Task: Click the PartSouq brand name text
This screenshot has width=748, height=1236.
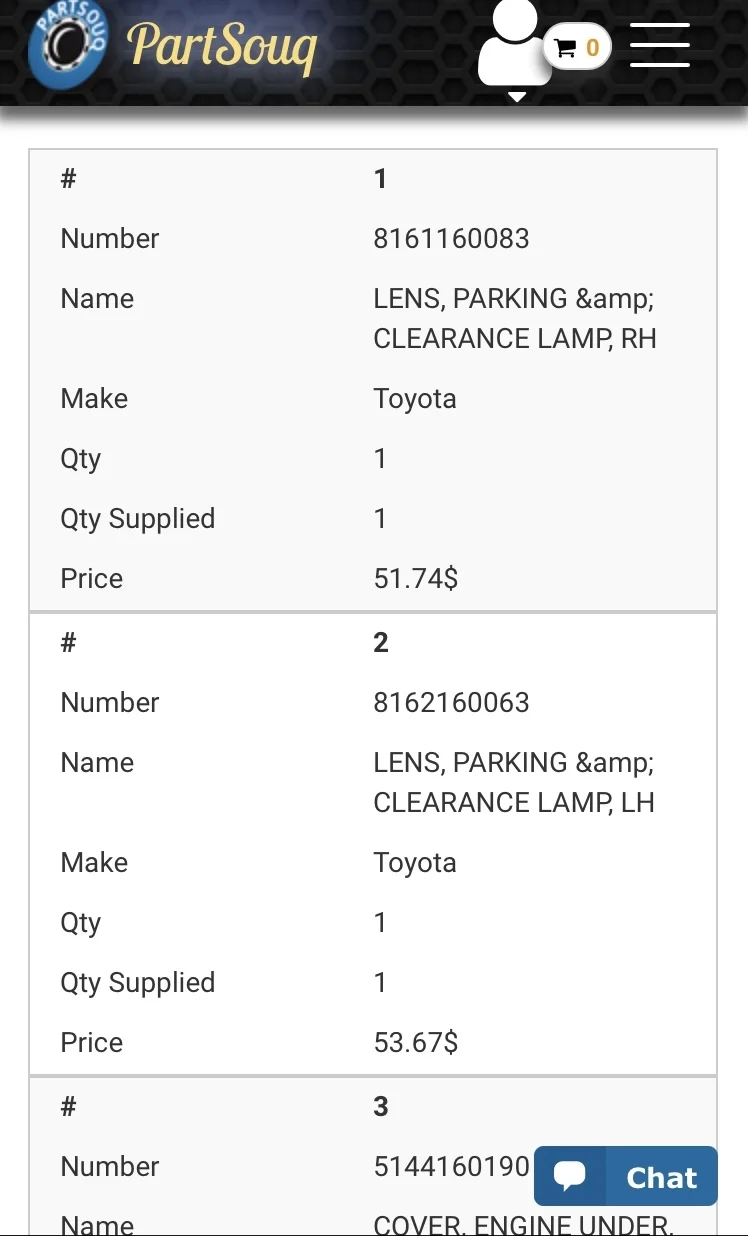Action: (x=222, y=46)
